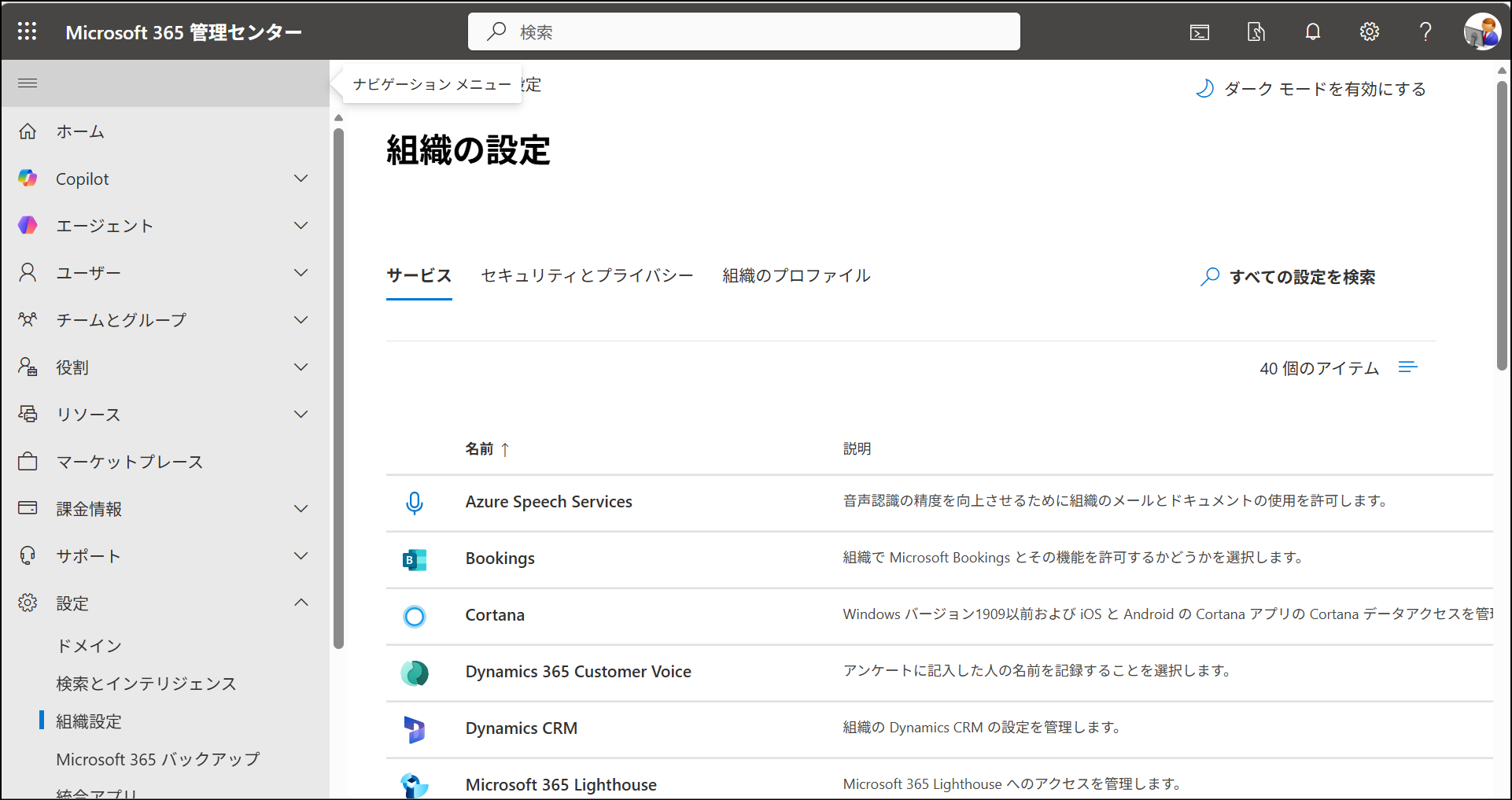Click すべての設定を検索 search button
Image resolution: width=1512 pixels, height=800 pixels.
[1288, 277]
